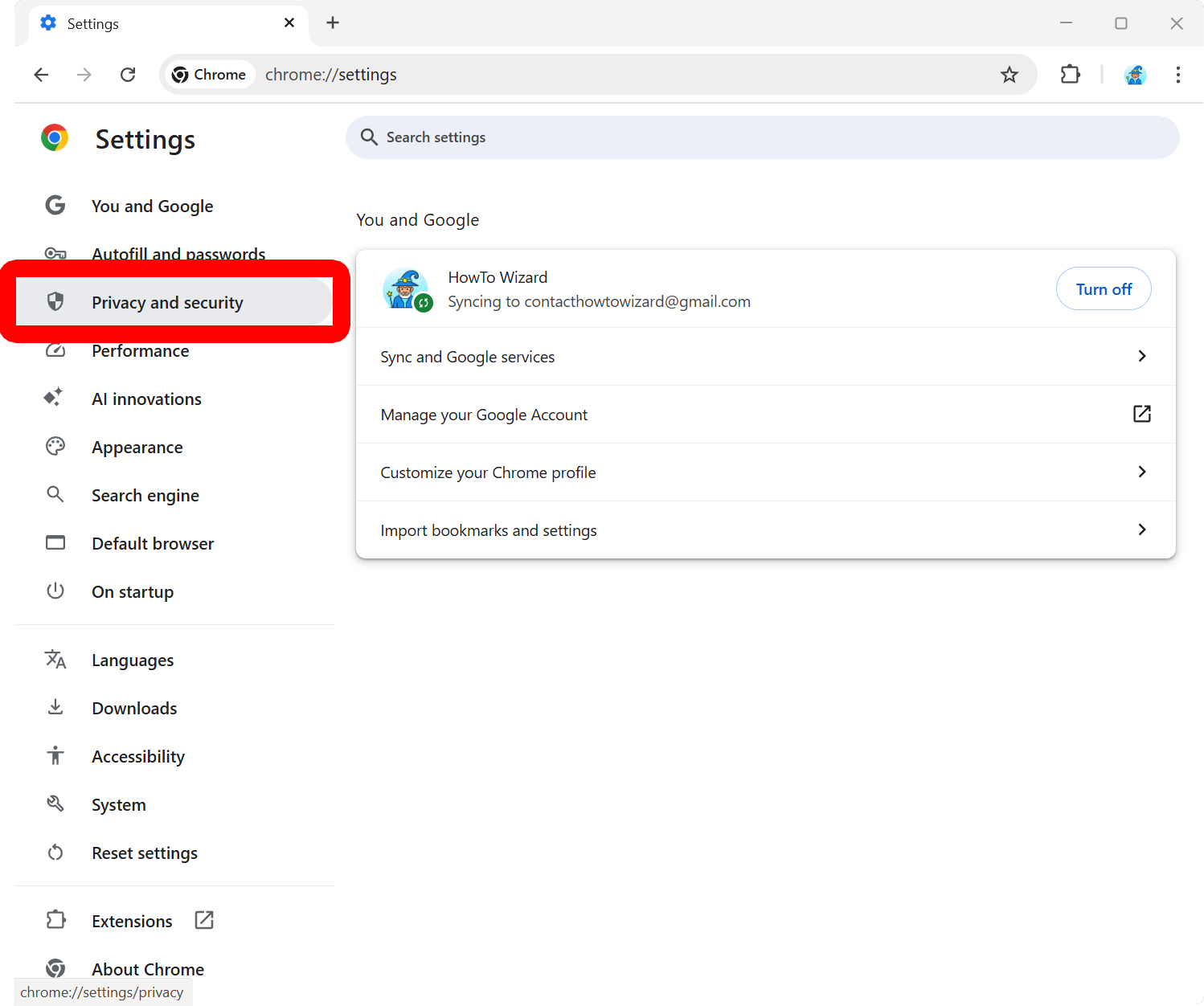
Task: Turn off sync with the Turn off button
Action: pos(1103,289)
